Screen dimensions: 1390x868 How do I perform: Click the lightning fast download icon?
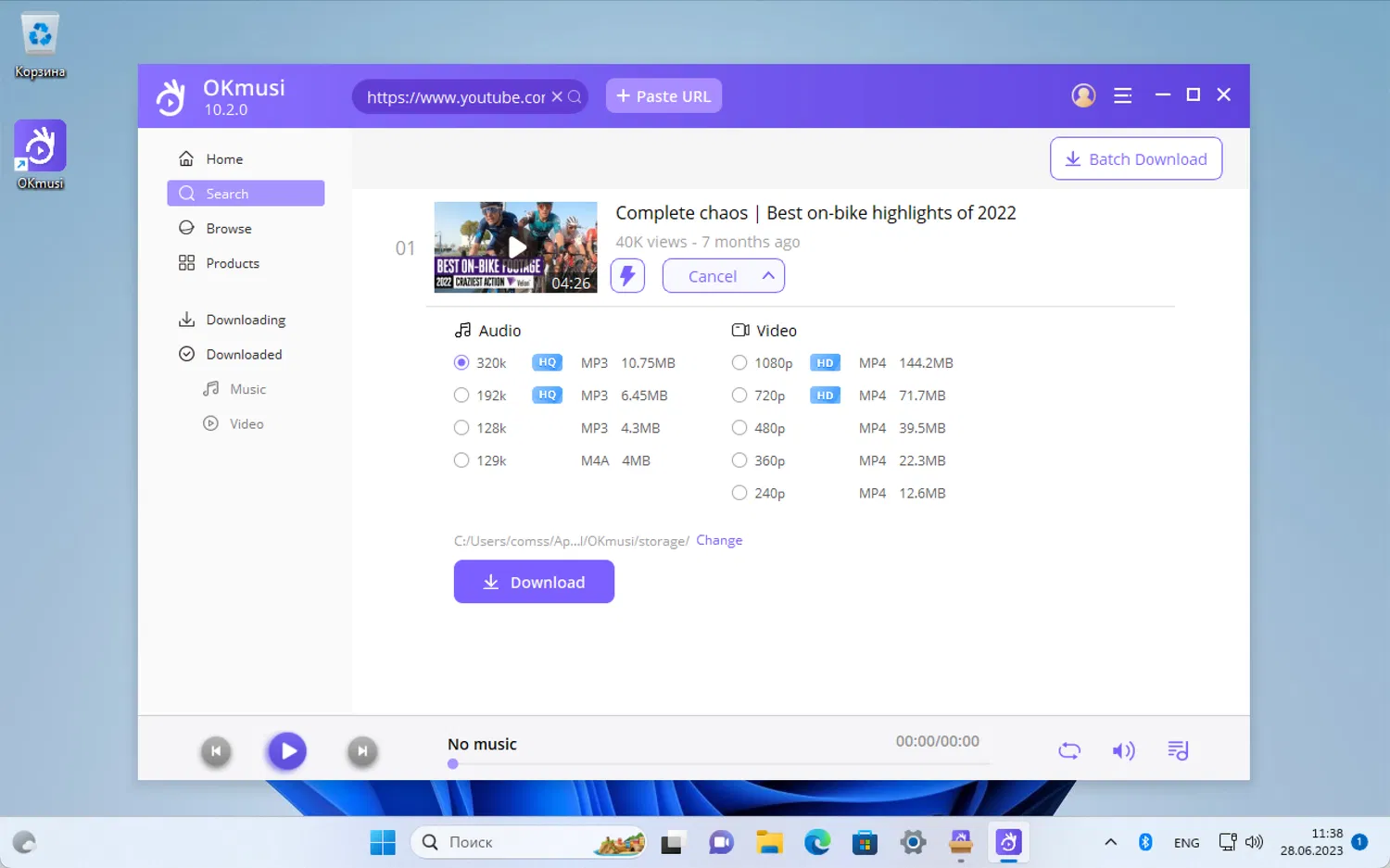627,276
